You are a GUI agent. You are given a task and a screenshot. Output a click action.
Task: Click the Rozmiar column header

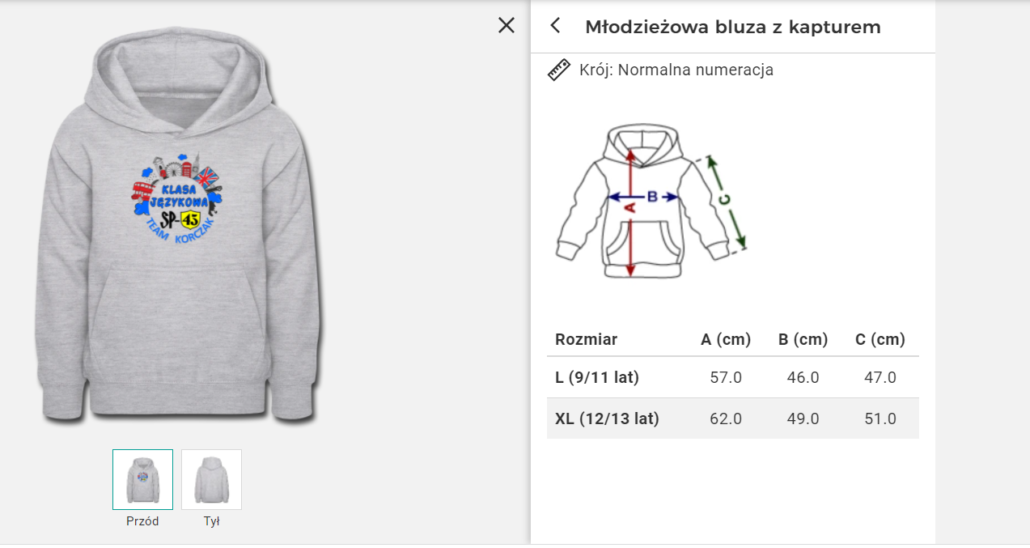pos(586,339)
